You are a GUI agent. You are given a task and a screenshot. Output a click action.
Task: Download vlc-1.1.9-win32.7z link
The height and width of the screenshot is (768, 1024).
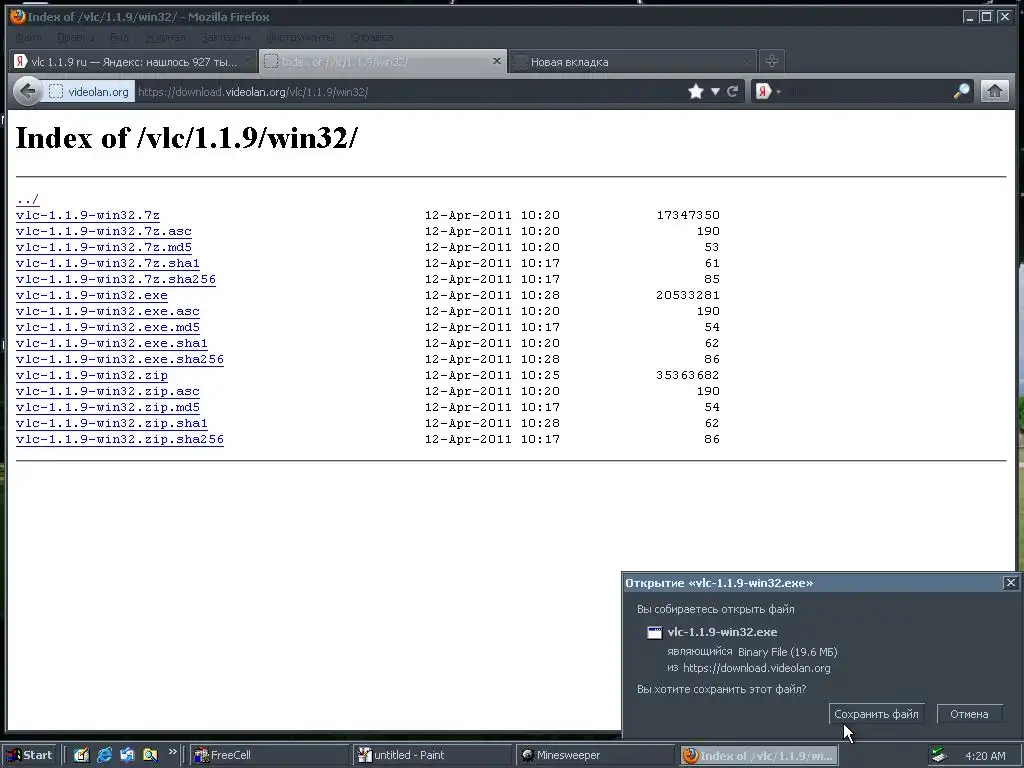coord(88,215)
